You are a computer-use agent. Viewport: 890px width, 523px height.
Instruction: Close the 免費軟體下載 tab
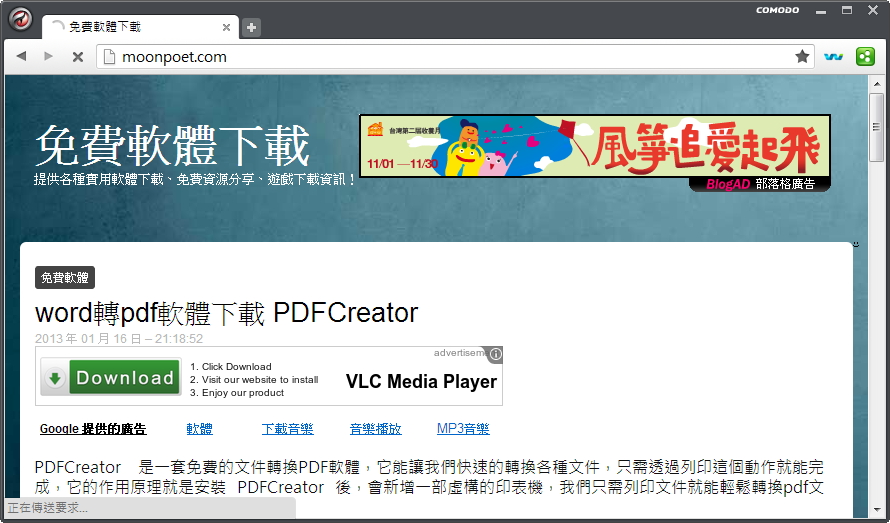[x=227, y=27]
